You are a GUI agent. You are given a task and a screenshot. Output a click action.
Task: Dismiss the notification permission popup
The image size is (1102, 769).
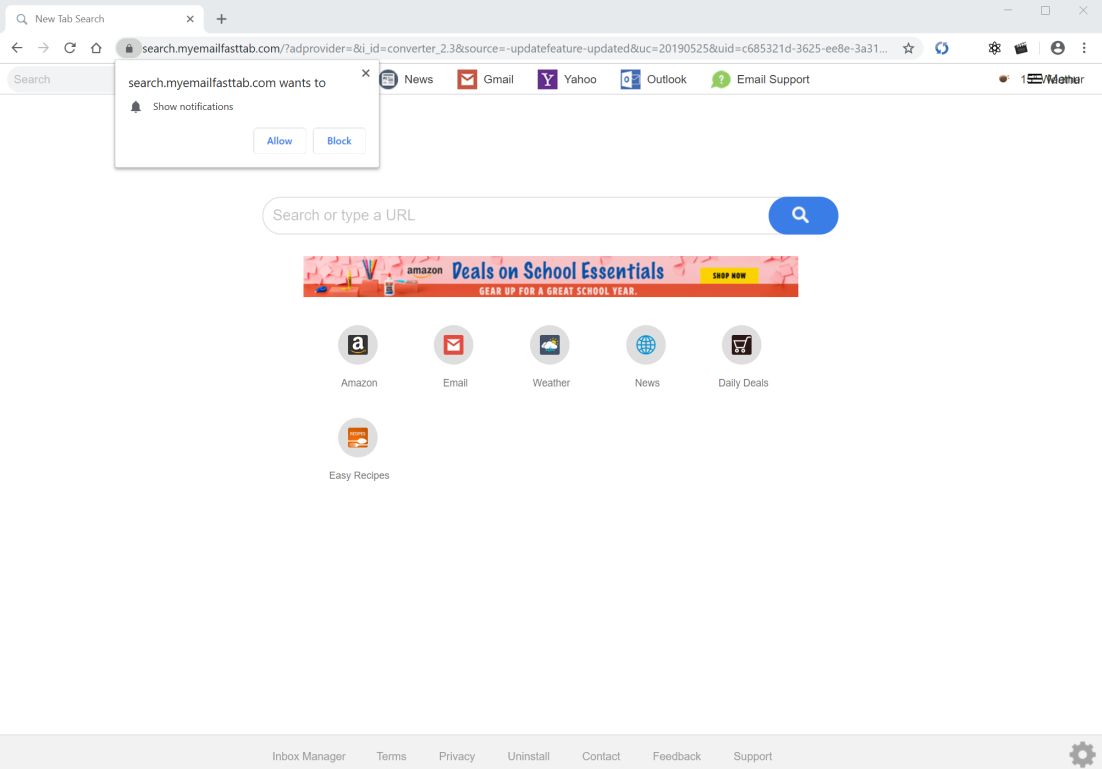[365, 73]
